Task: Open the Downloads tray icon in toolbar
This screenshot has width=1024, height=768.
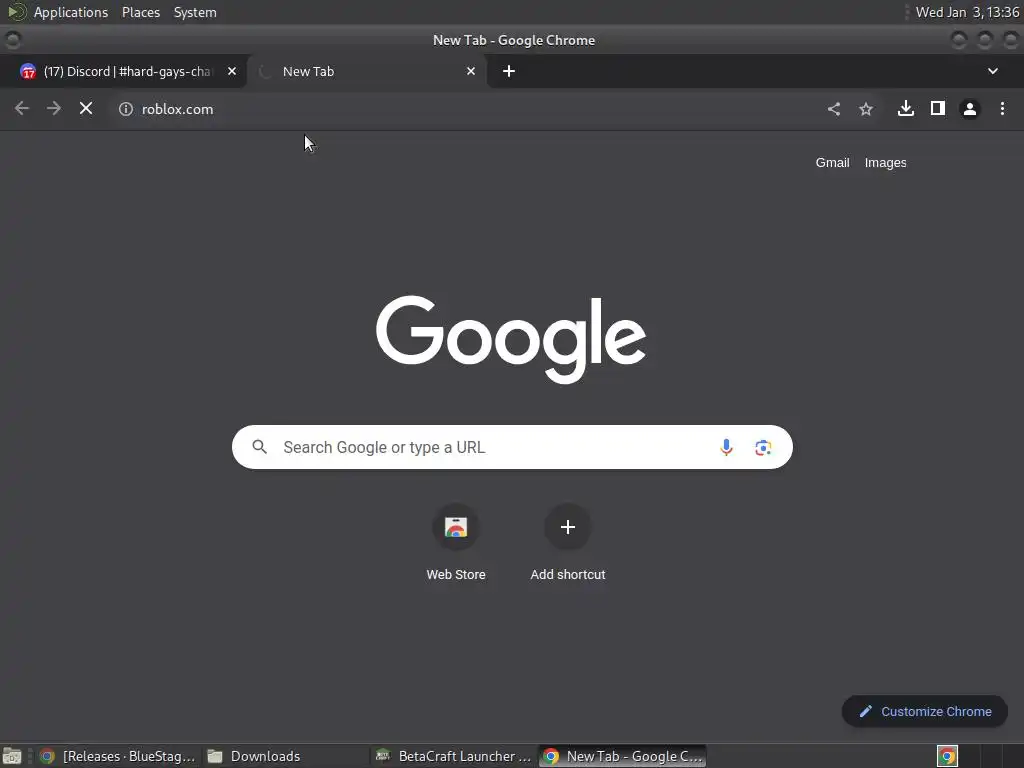Action: [x=905, y=108]
